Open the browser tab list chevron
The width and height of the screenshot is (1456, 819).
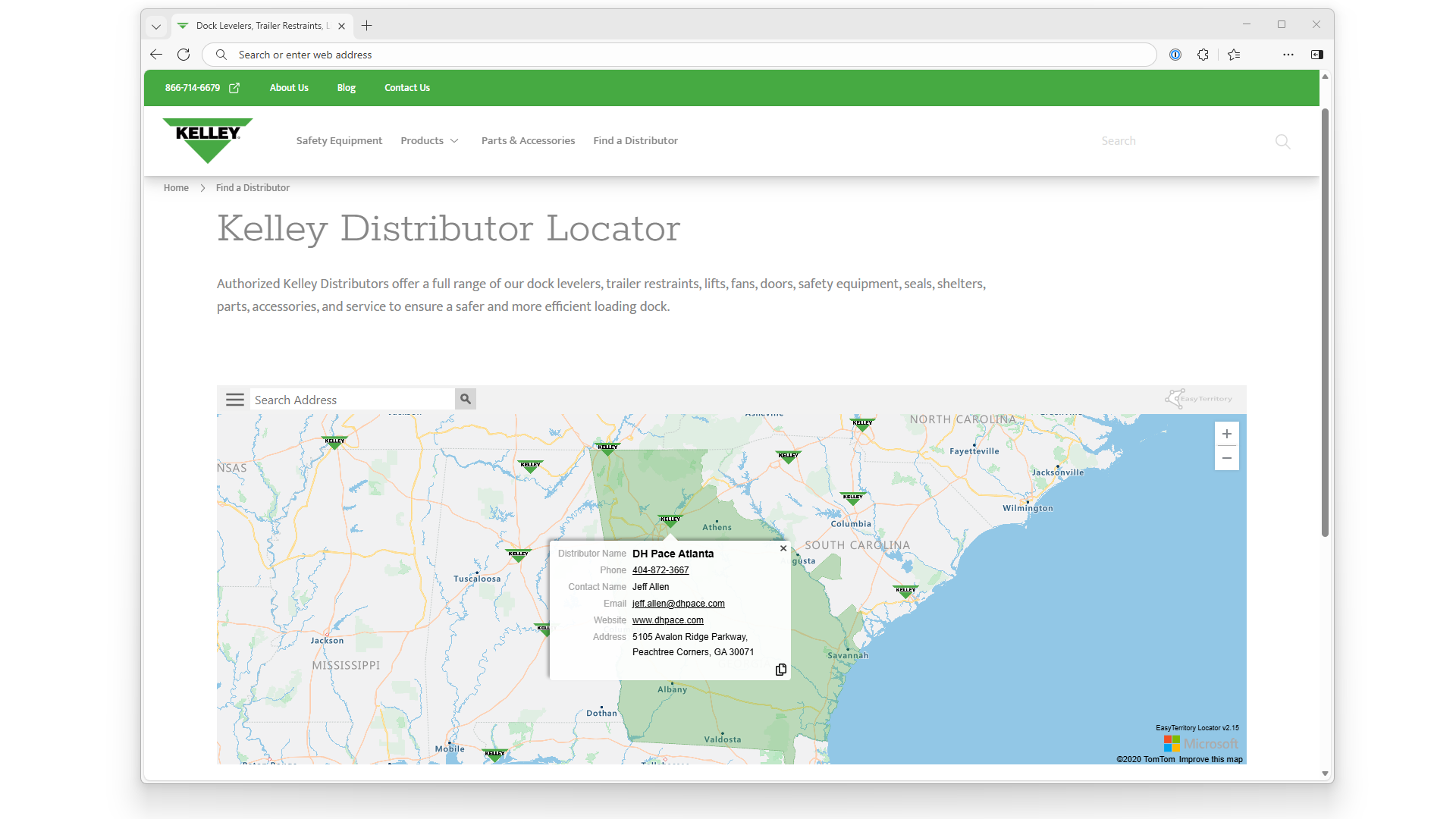(x=156, y=26)
